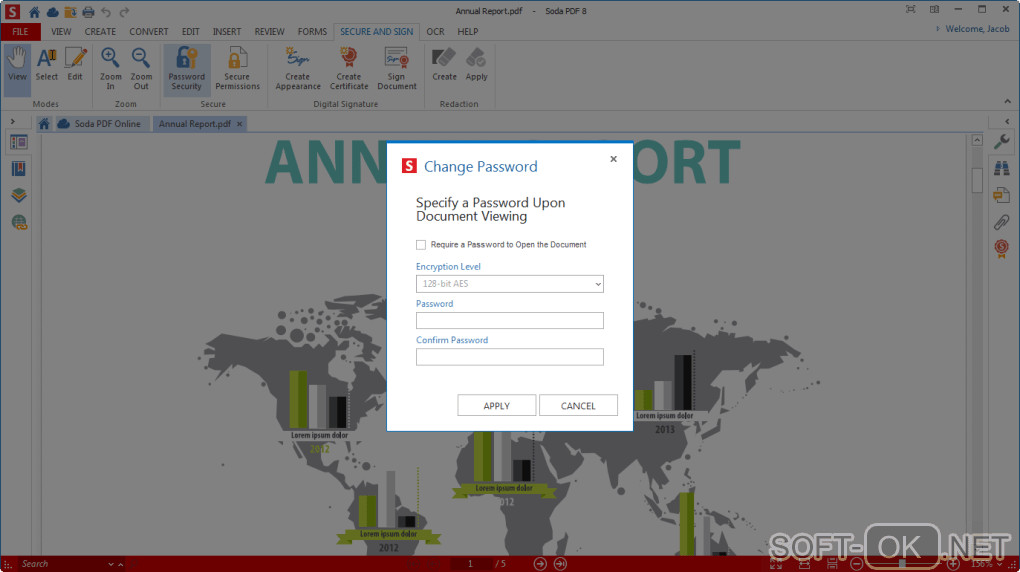The width and height of the screenshot is (1020, 572).
Task: Open the layers sidebar panel
Action: pyautogui.click(x=19, y=195)
